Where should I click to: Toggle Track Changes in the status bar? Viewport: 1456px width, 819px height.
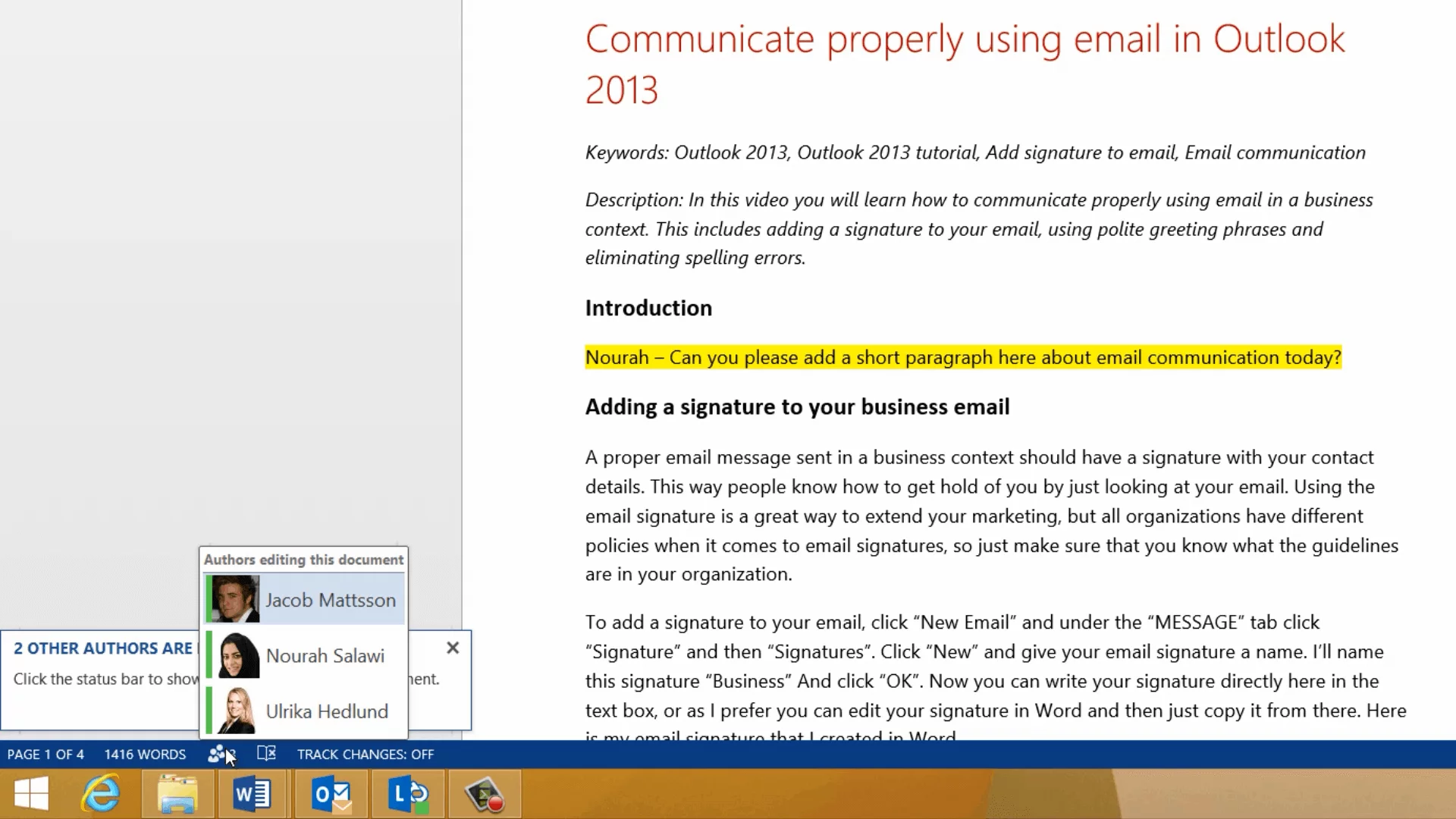coord(365,755)
